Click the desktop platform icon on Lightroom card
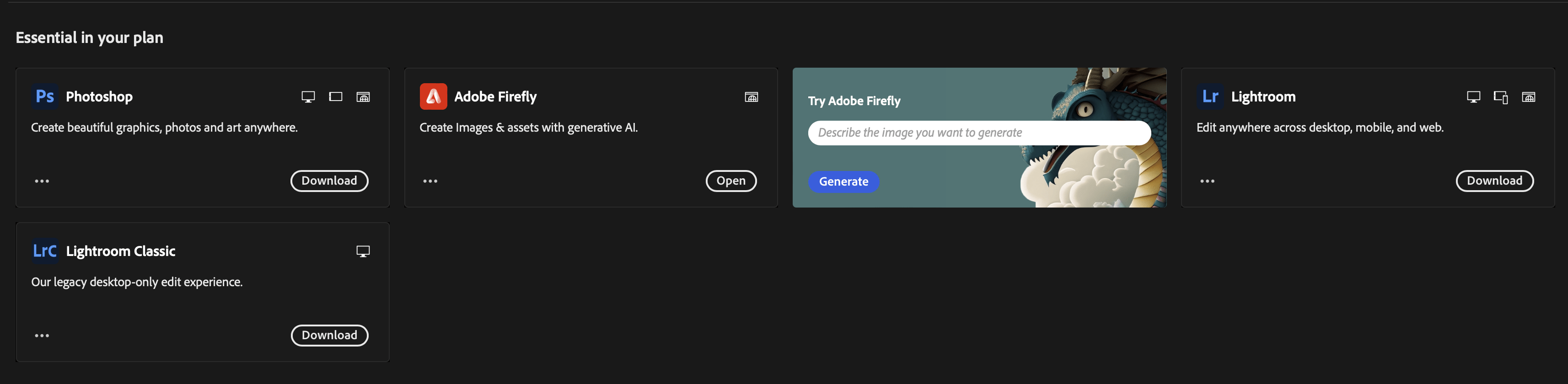Image resolution: width=1568 pixels, height=384 pixels. coord(1474,97)
